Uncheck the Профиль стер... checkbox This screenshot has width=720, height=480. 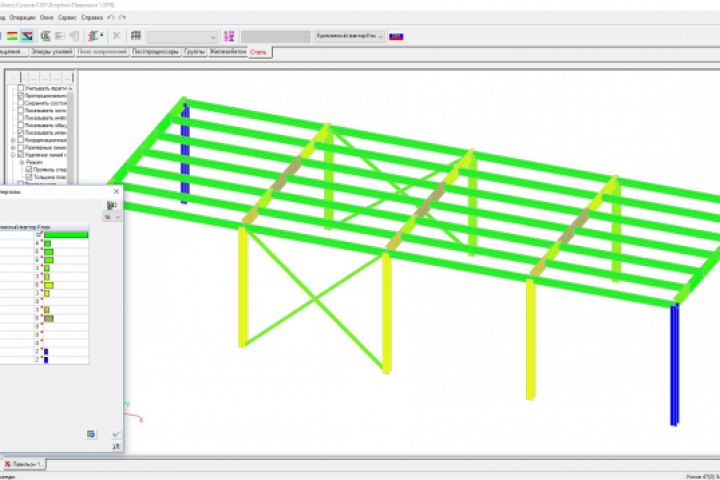pos(29,169)
